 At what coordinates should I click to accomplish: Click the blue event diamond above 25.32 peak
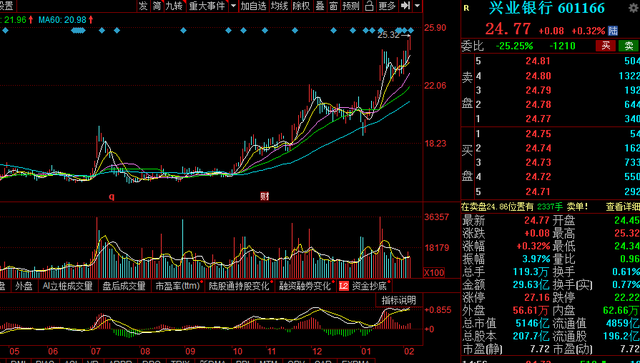click(411, 31)
